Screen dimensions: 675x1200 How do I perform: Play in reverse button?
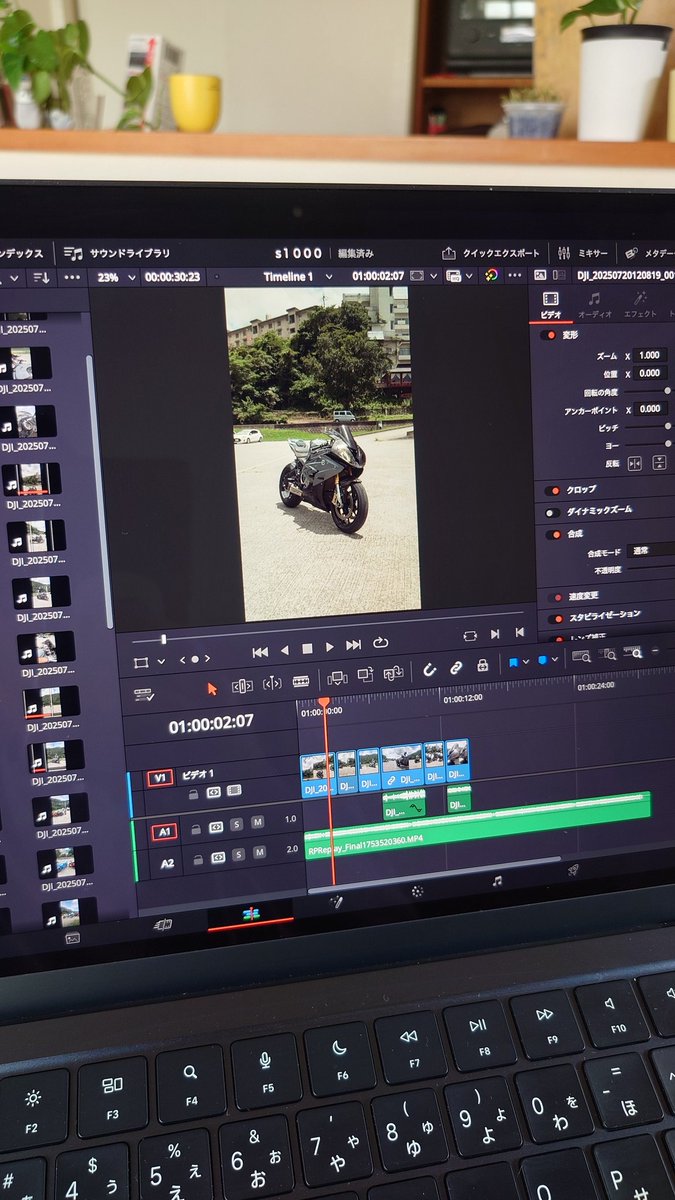click(284, 650)
